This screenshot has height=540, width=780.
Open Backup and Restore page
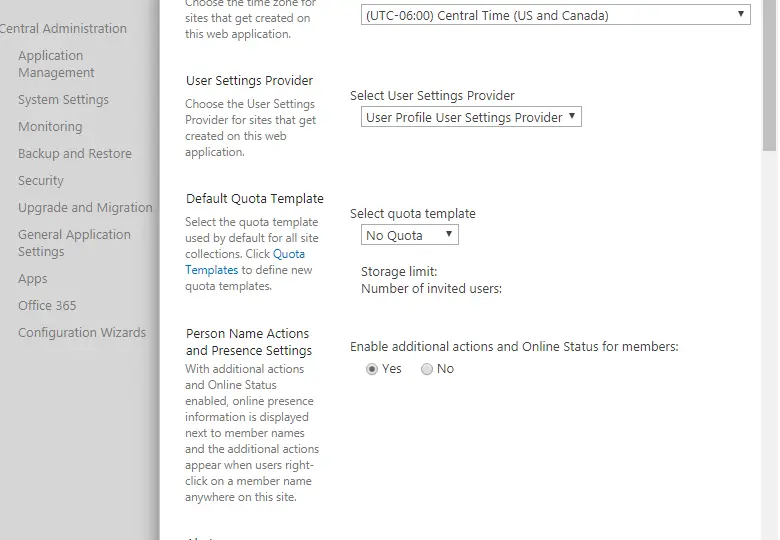[75, 154]
